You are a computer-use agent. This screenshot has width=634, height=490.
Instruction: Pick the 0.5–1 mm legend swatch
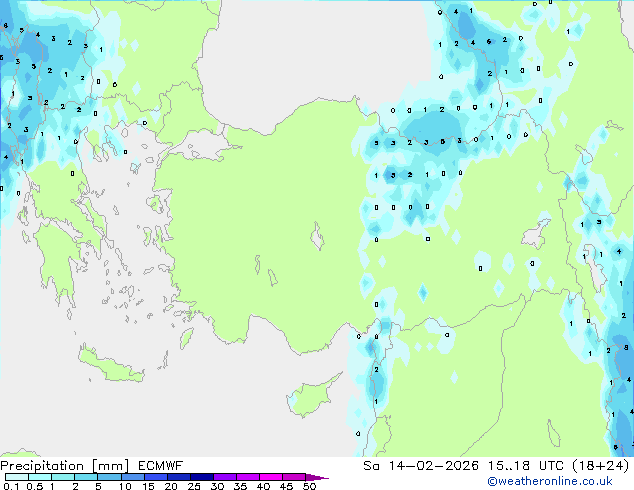tap(40, 477)
